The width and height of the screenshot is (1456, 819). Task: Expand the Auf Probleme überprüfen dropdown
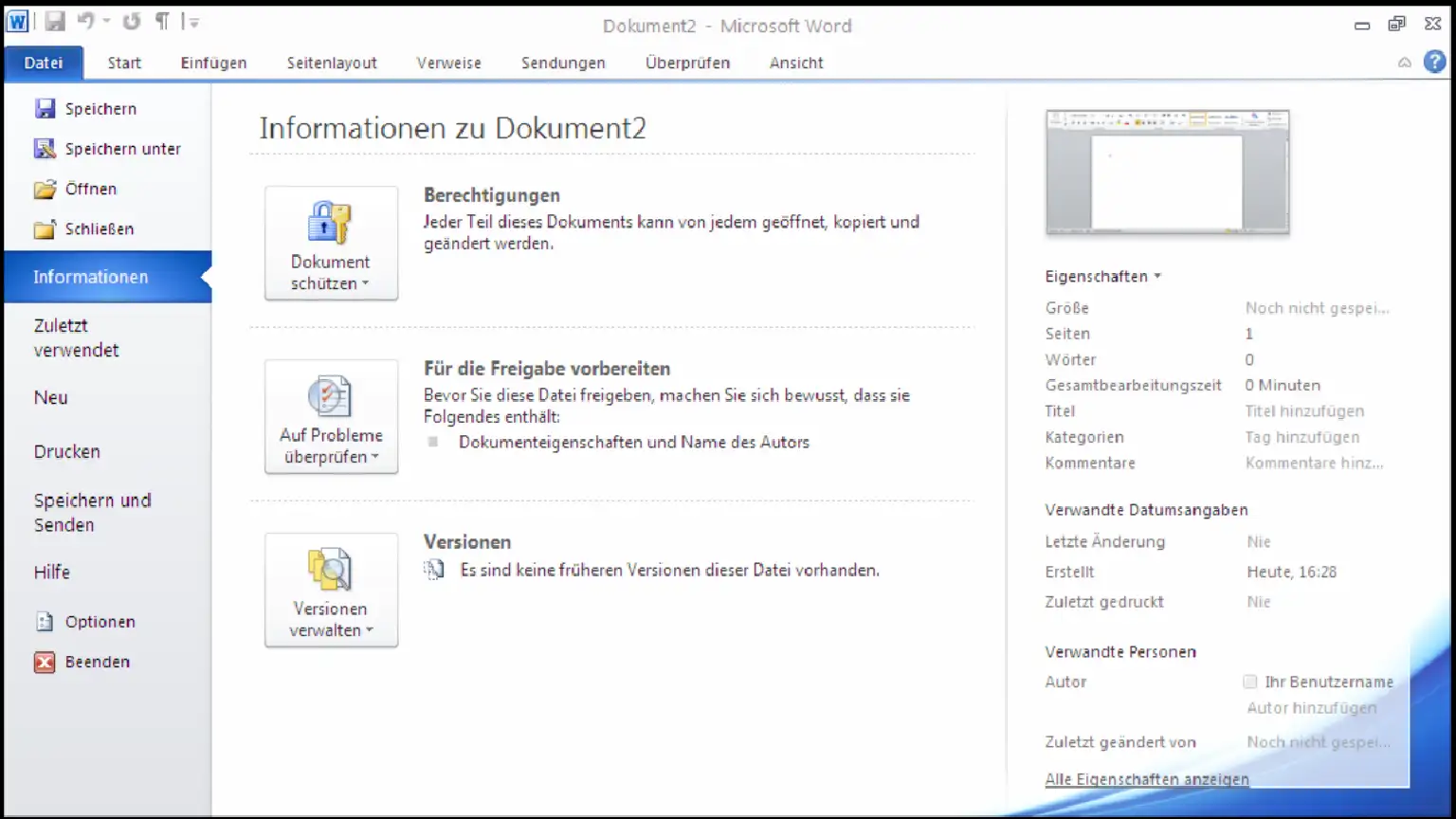click(x=331, y=417)
